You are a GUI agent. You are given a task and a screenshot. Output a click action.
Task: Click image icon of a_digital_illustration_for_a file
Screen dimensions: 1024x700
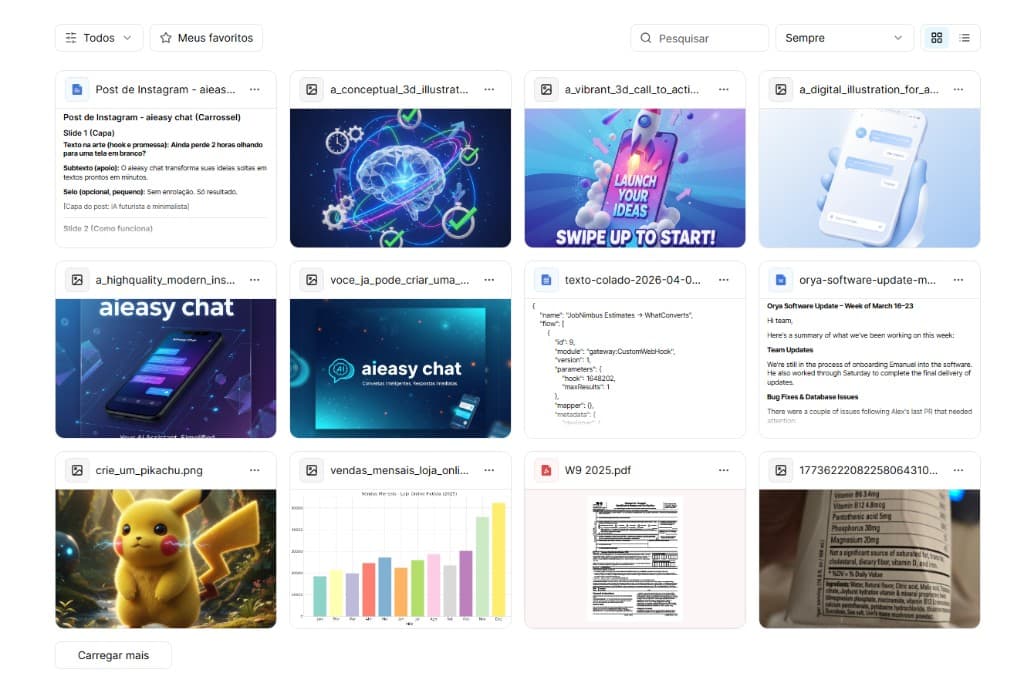click(x=780, y=89)
